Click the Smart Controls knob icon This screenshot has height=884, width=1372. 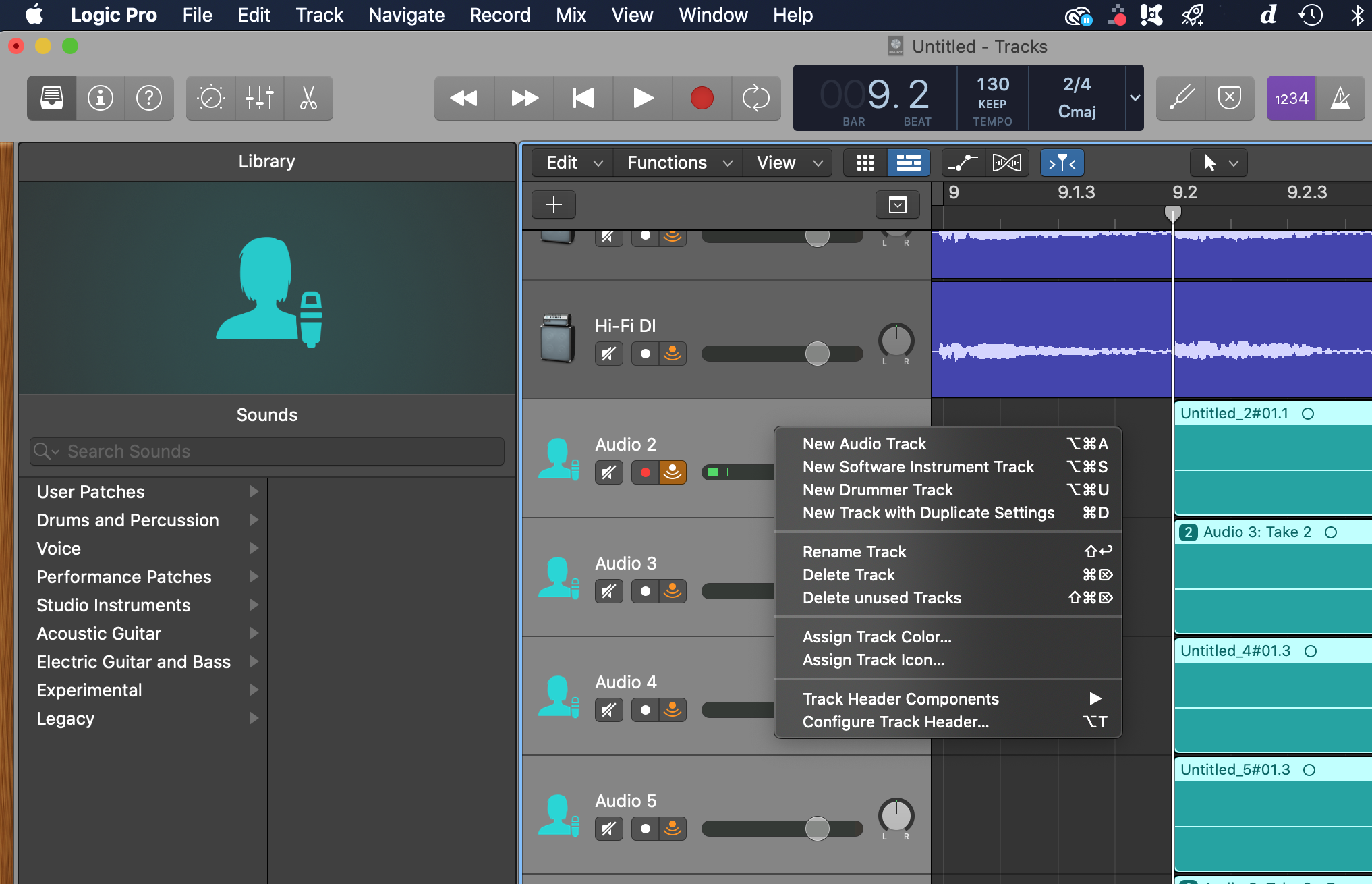point(210,99)
